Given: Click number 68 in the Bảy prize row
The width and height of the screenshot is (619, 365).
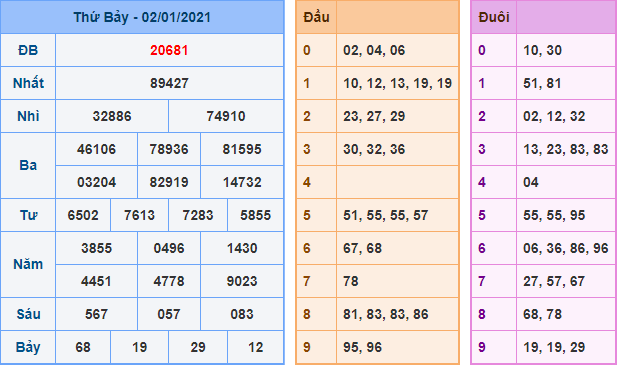Looking at the screenshot, I should pos(83,348).
